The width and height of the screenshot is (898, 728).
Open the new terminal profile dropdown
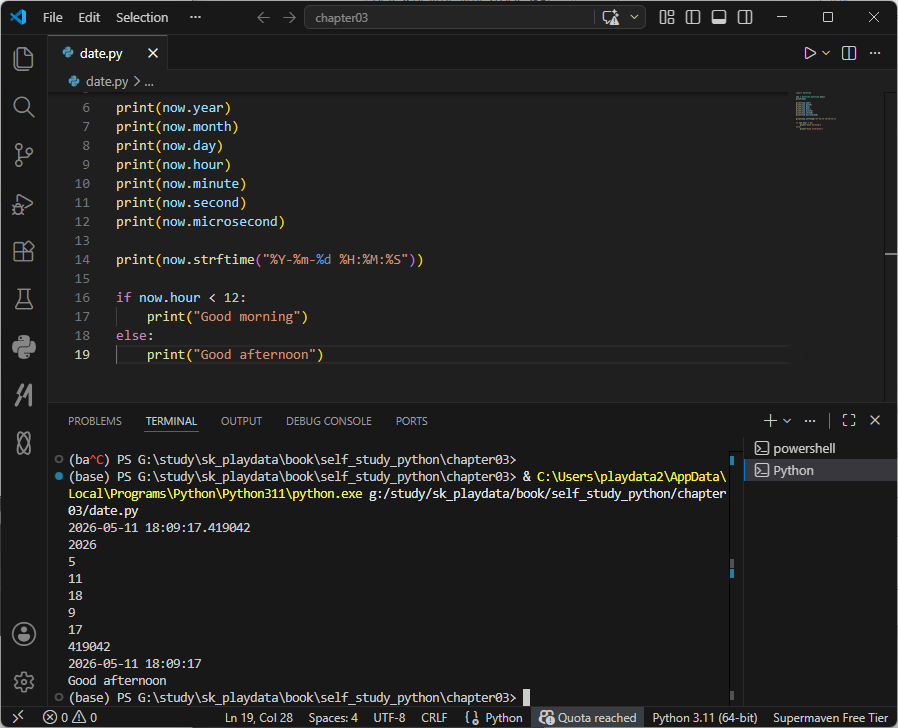point(787,420)
